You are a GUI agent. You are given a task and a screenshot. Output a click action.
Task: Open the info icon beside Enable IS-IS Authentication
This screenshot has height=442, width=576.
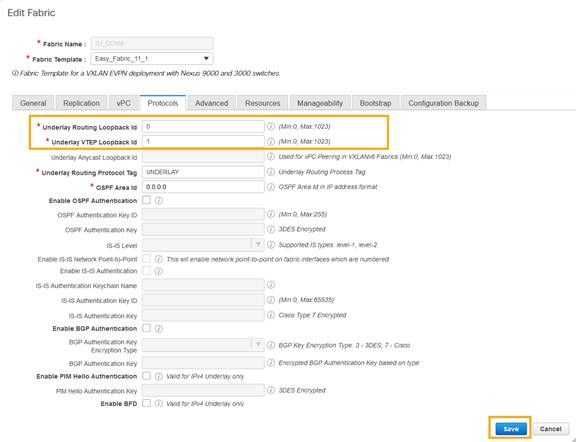[x=159, y=271]
